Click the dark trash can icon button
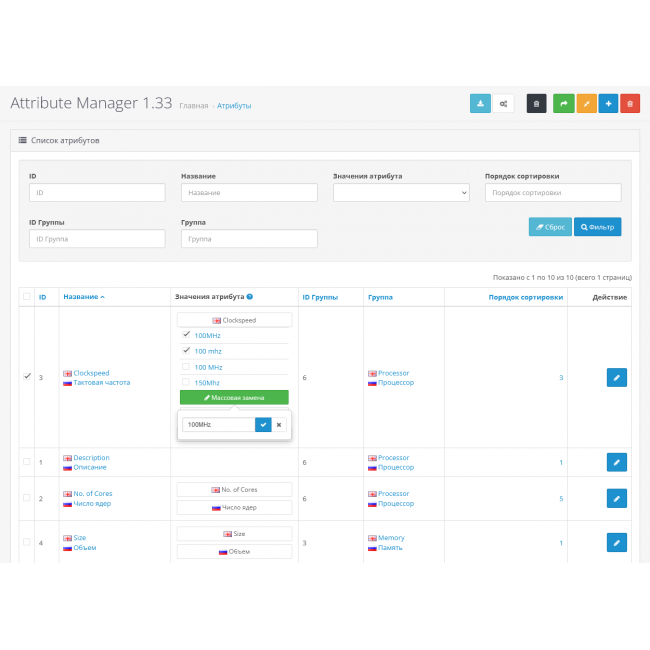Screen dimensions: 650x650 tap(536, 103)
